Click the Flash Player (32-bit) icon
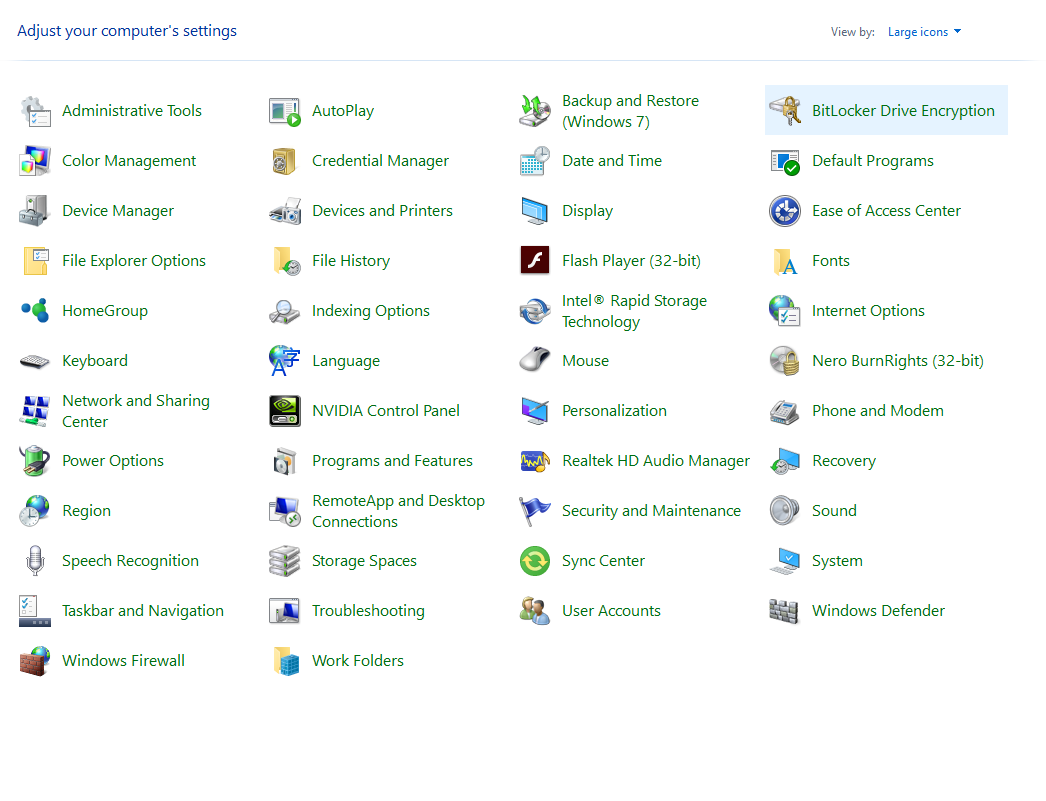 [535, 261]
